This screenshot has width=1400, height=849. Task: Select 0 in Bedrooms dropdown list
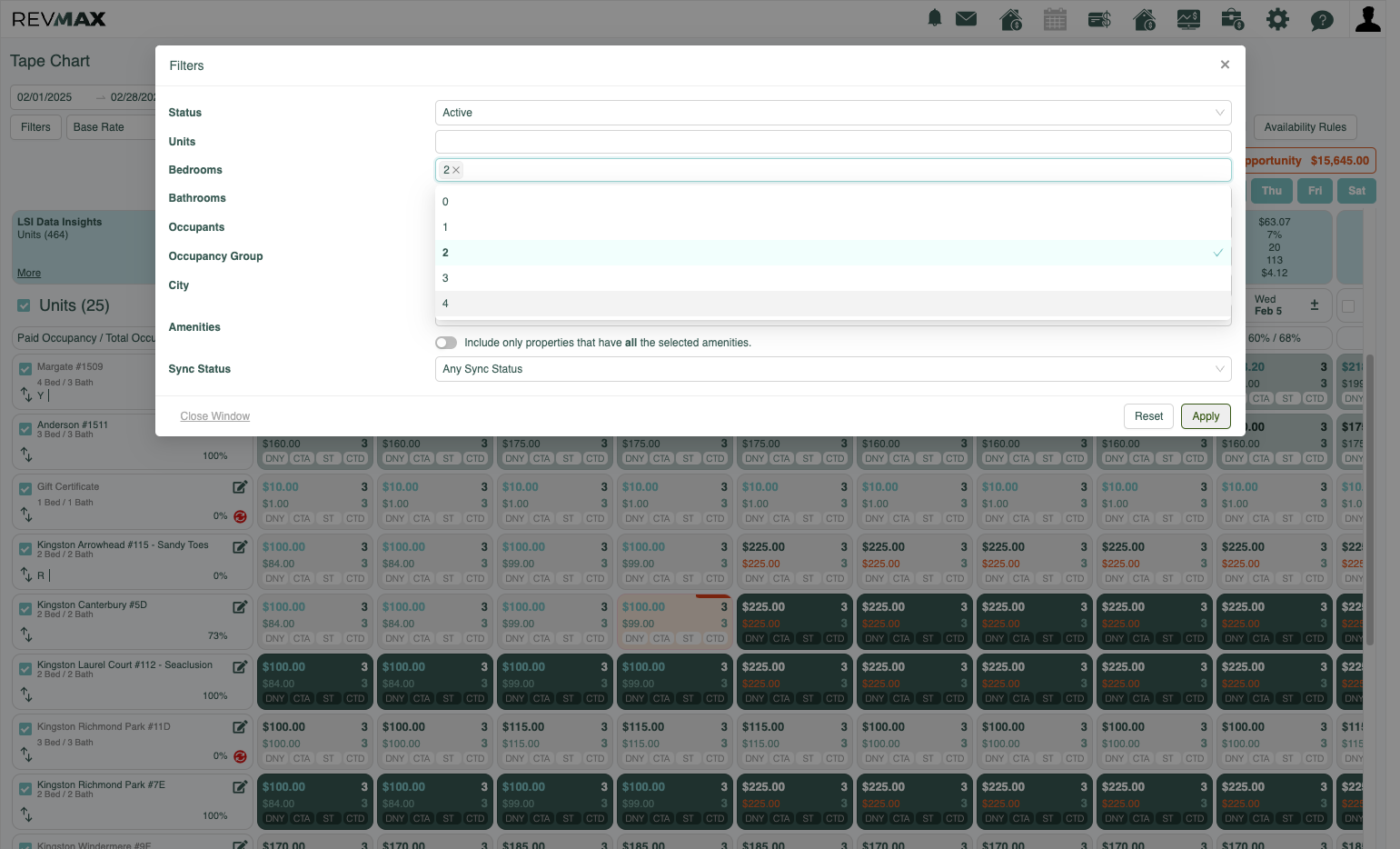[x=833, y=202]
